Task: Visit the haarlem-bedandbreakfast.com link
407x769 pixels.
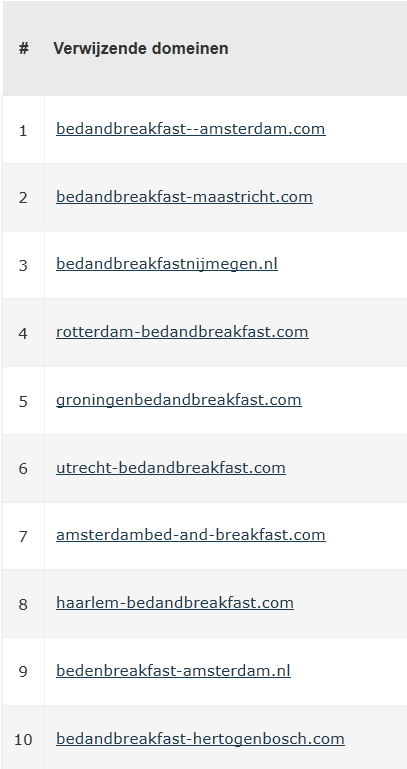Action: pyautogui.click(x=175, y=603)
